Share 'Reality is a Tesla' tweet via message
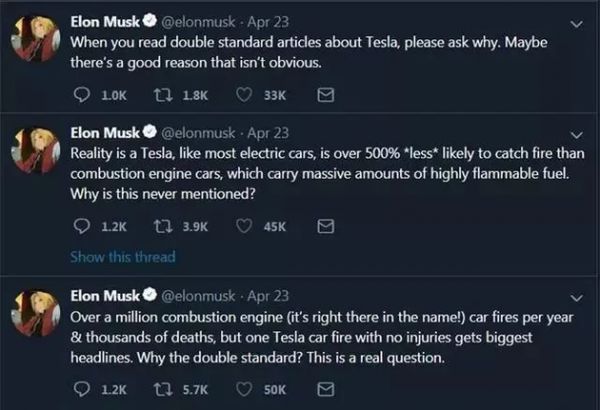 click(324, 227)
